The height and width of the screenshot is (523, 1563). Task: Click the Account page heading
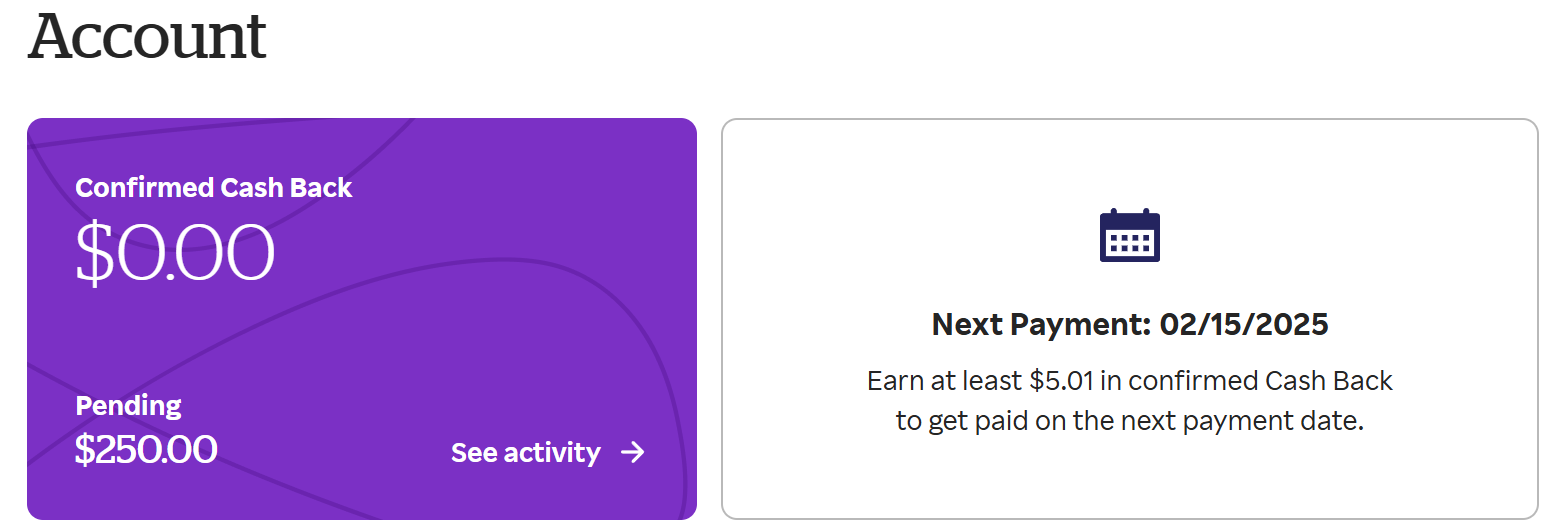pos(147,36)
